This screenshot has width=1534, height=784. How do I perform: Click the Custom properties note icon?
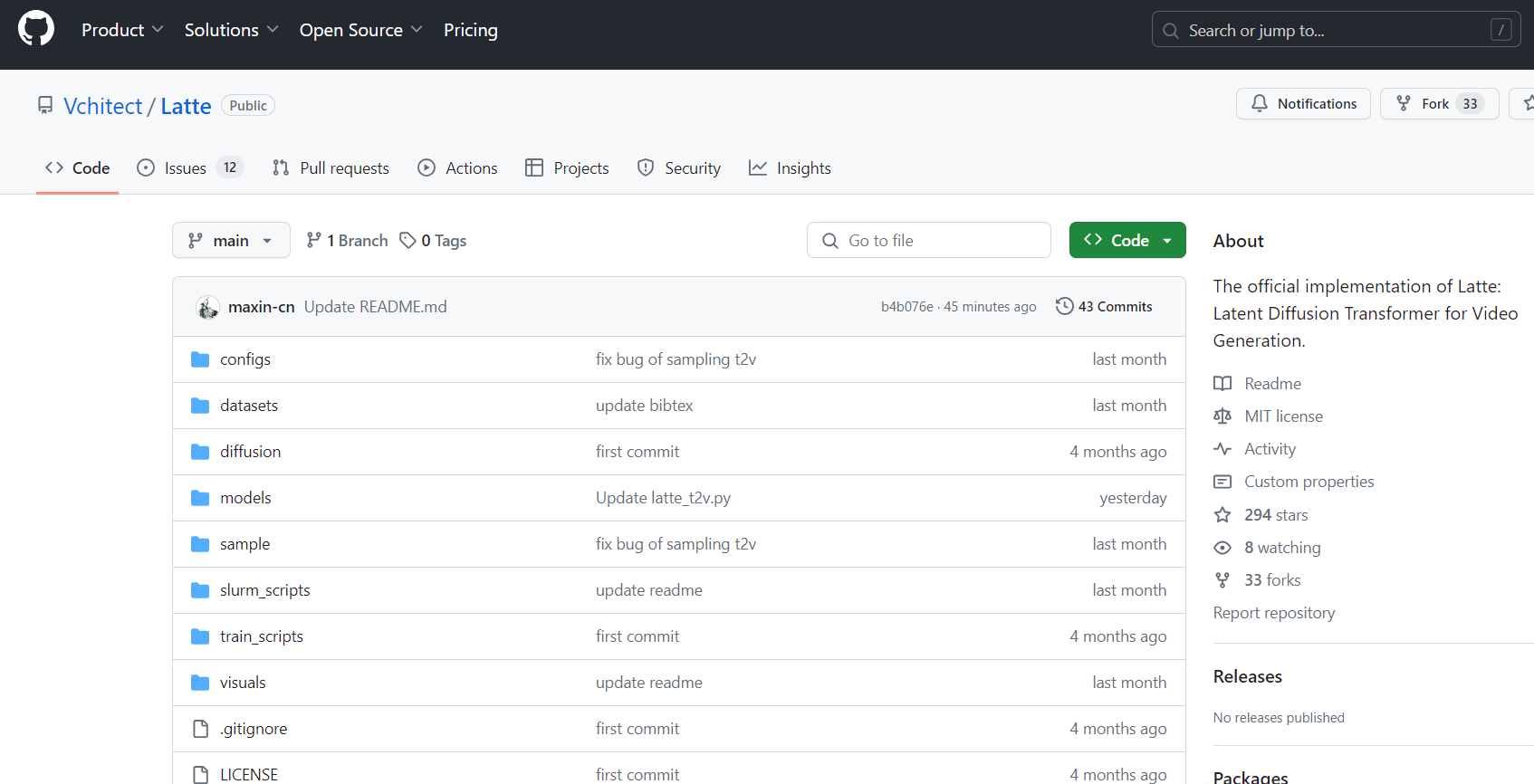pyautogui.click(x=1222, y=482)
